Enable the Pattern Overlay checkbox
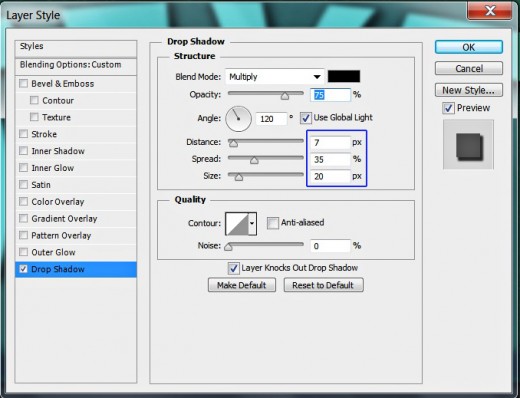The image size is (520, 398). coord(23,235)
